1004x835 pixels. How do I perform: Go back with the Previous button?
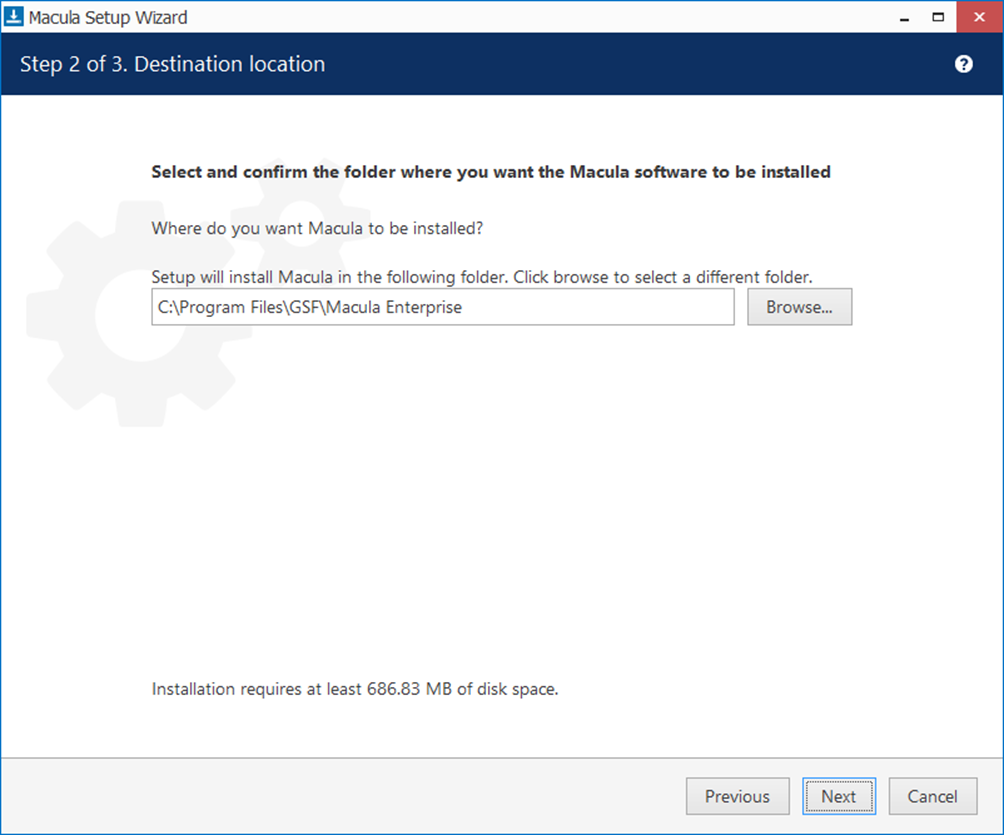[x=737, y=796]
